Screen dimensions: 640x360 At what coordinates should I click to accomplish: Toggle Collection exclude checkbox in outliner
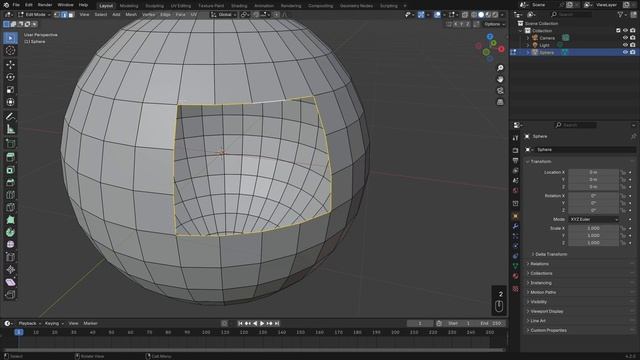618,31
